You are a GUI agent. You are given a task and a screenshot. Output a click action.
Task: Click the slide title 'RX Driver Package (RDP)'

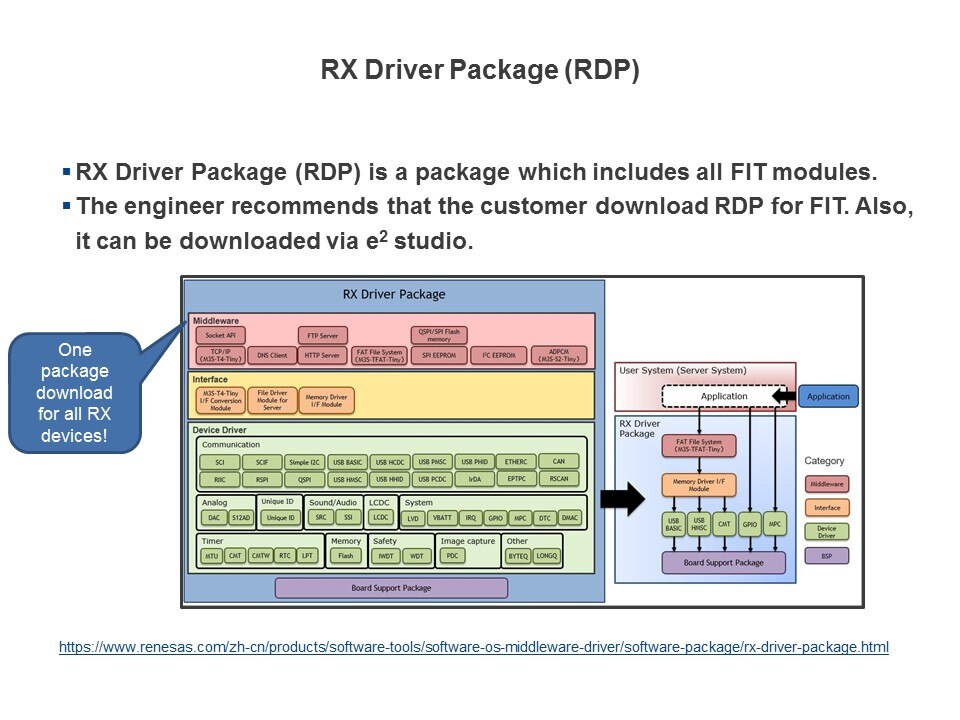479,71
